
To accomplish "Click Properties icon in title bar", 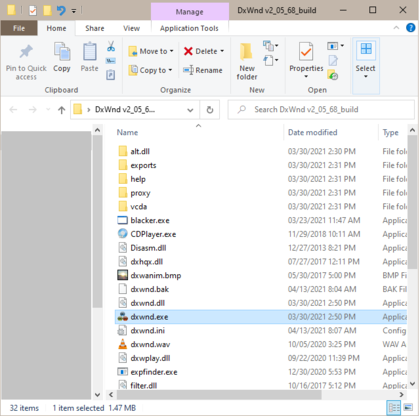I will point(32,11).
